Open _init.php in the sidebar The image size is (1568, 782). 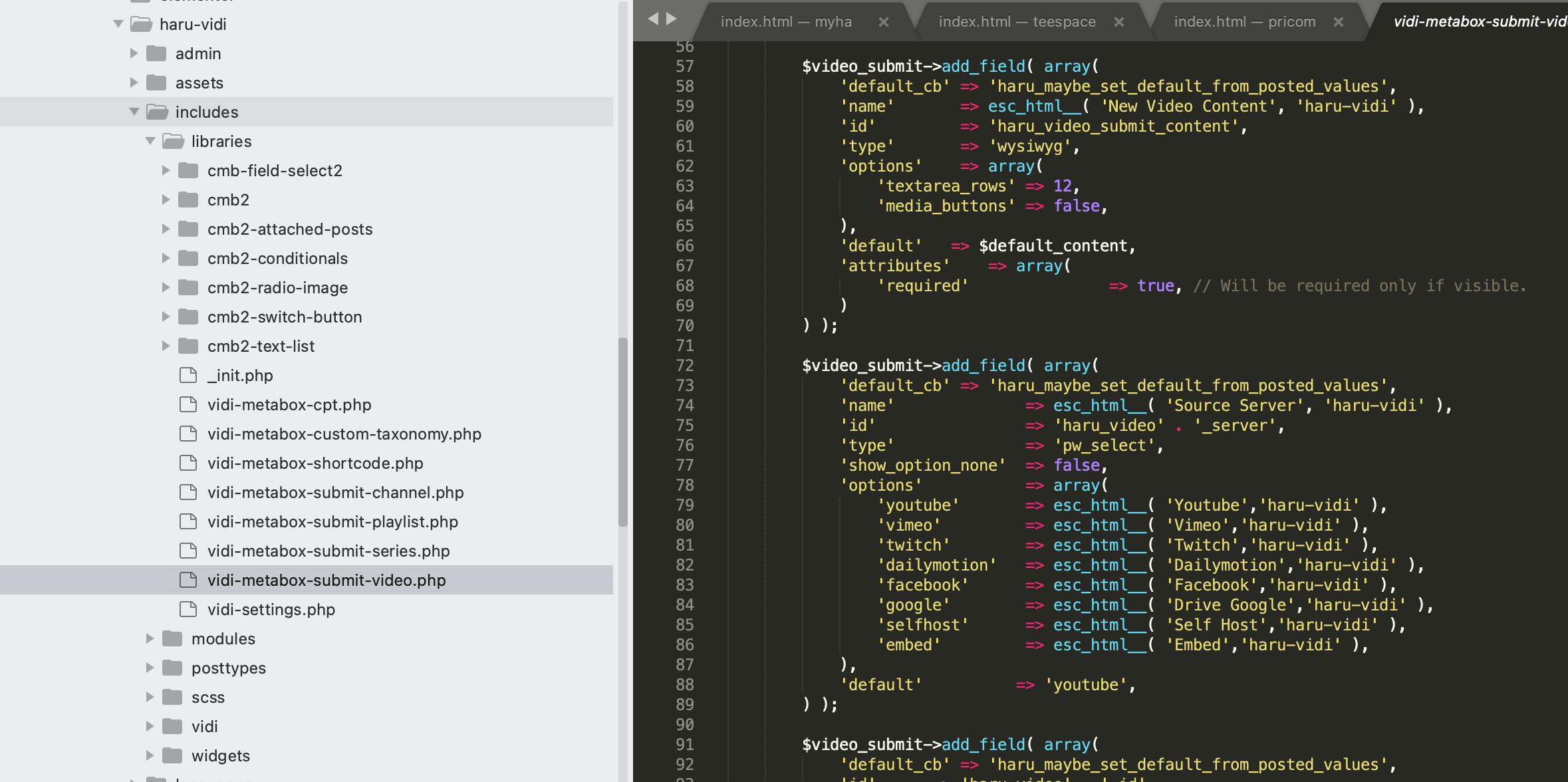[240, 375]
